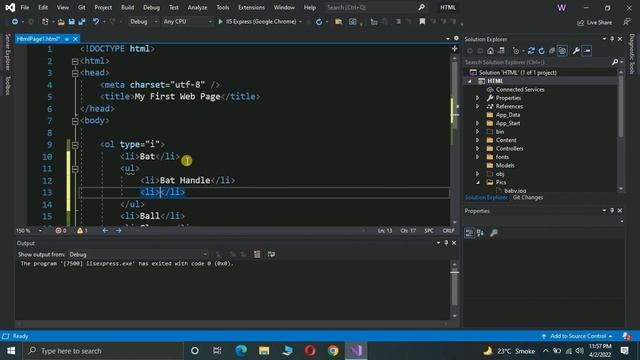Click Sync with Active Document icon

(531, 51)
